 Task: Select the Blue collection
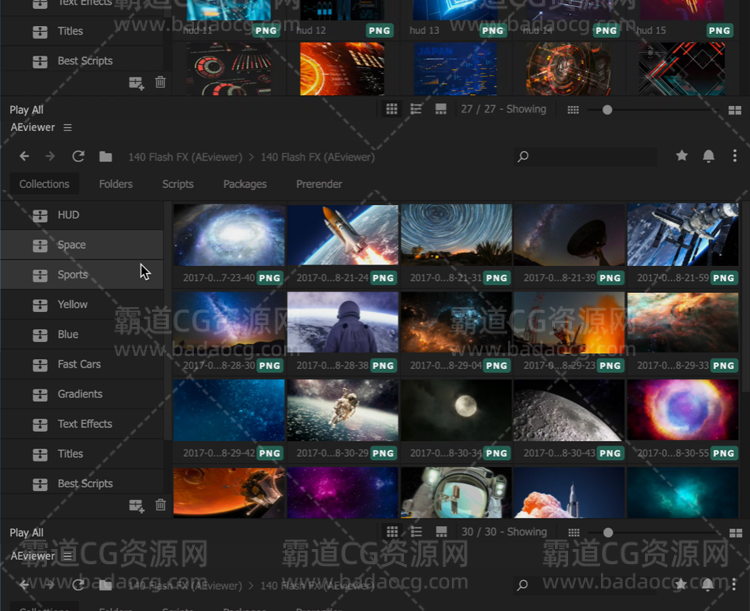[x=82, y=334]
